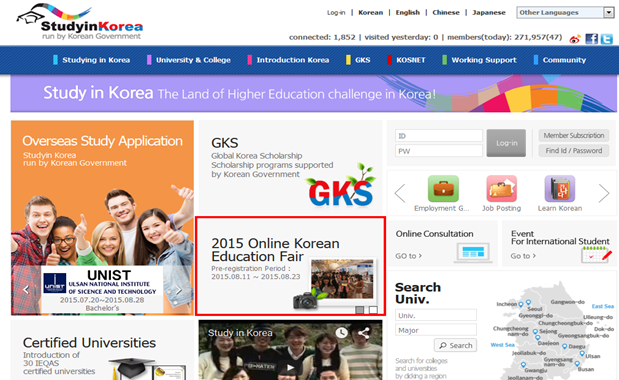The width and height of the screenshot is (619, 380).
Task: Go to next slide in UNIST banner
Action: pyautogui.click(x=179, y=290)
